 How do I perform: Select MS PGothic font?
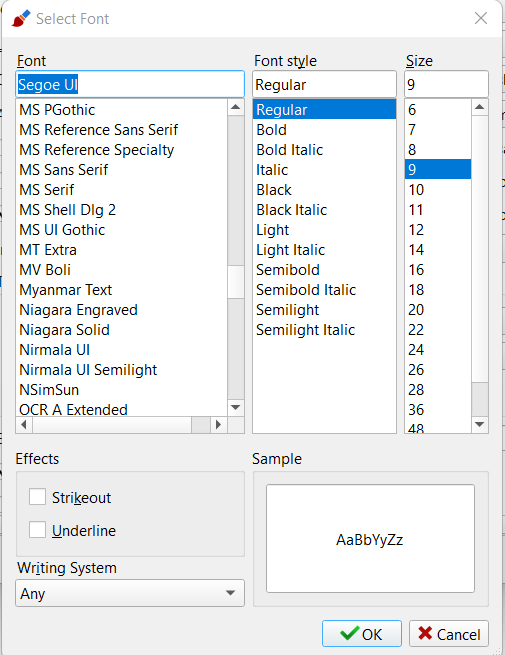point(122,109)
